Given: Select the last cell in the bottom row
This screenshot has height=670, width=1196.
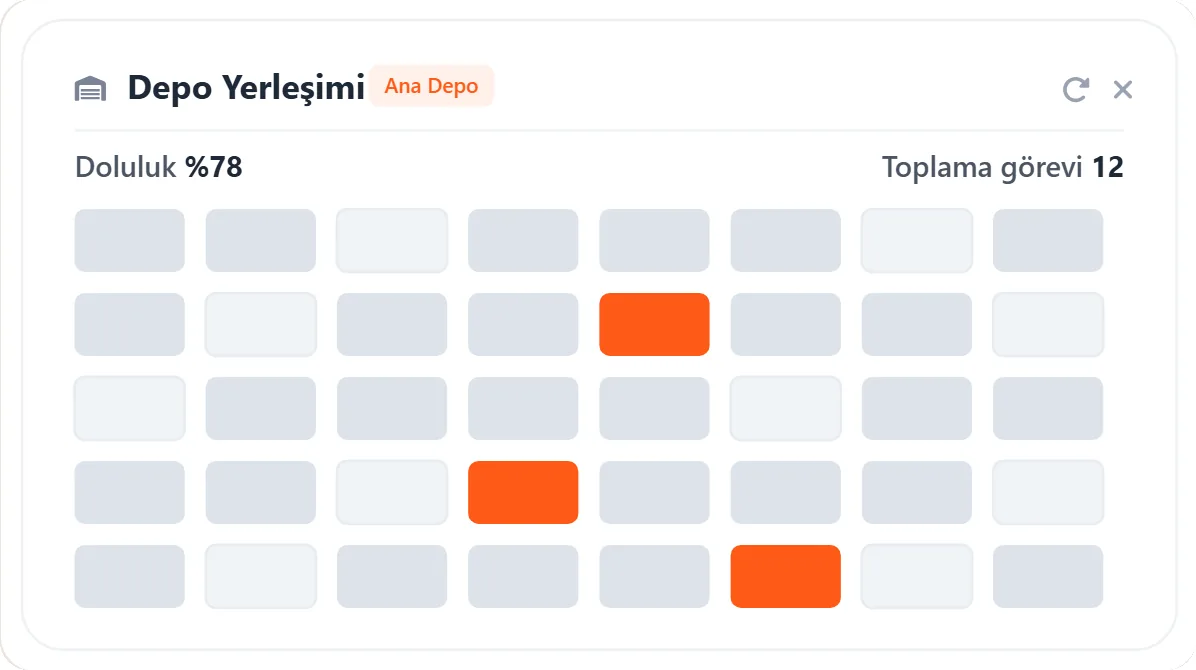Looking at the screenshot, I should [1048, 576].
